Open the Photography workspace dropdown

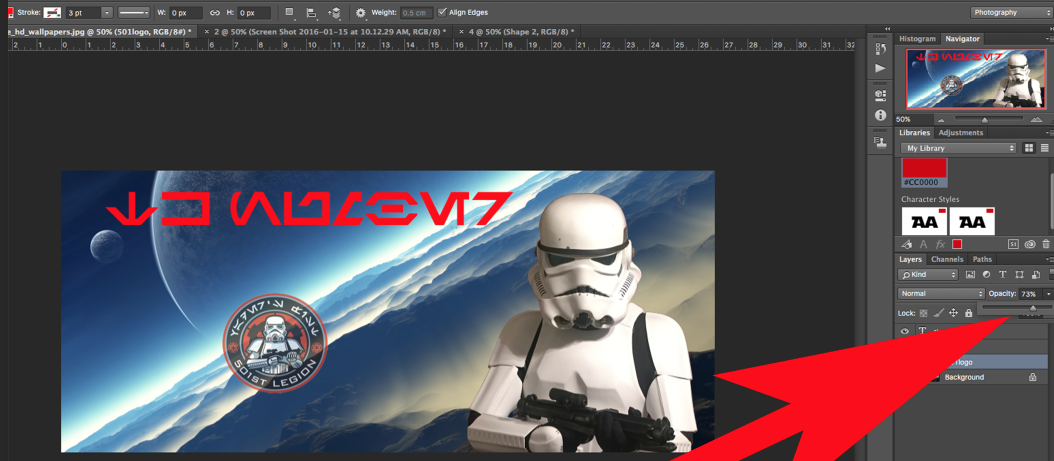[x=1010, y=12]
